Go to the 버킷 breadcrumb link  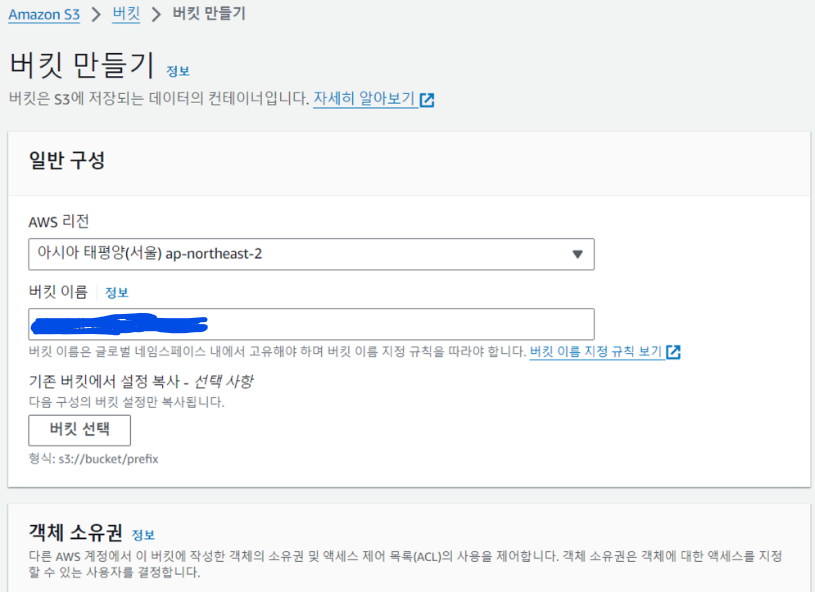click(126, 14)
